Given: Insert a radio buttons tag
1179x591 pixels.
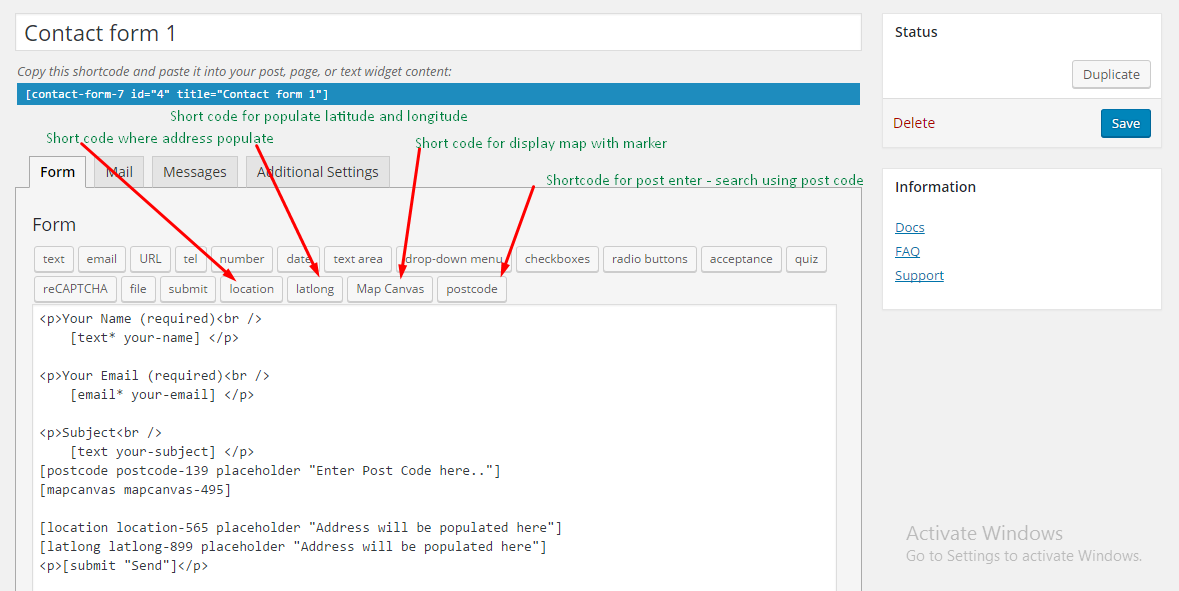Looking at the screenshot, I should tap(649, 259).
